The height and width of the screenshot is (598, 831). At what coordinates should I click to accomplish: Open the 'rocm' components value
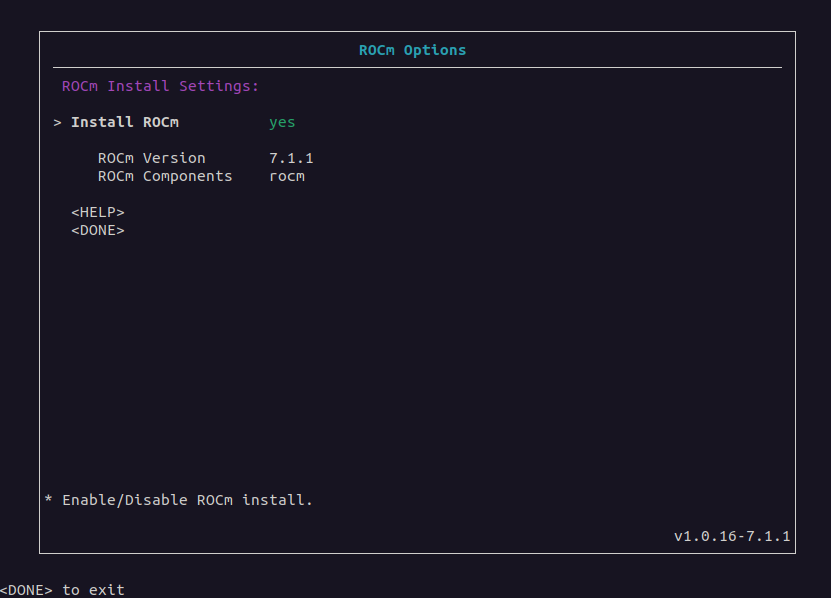coord(287,176)
